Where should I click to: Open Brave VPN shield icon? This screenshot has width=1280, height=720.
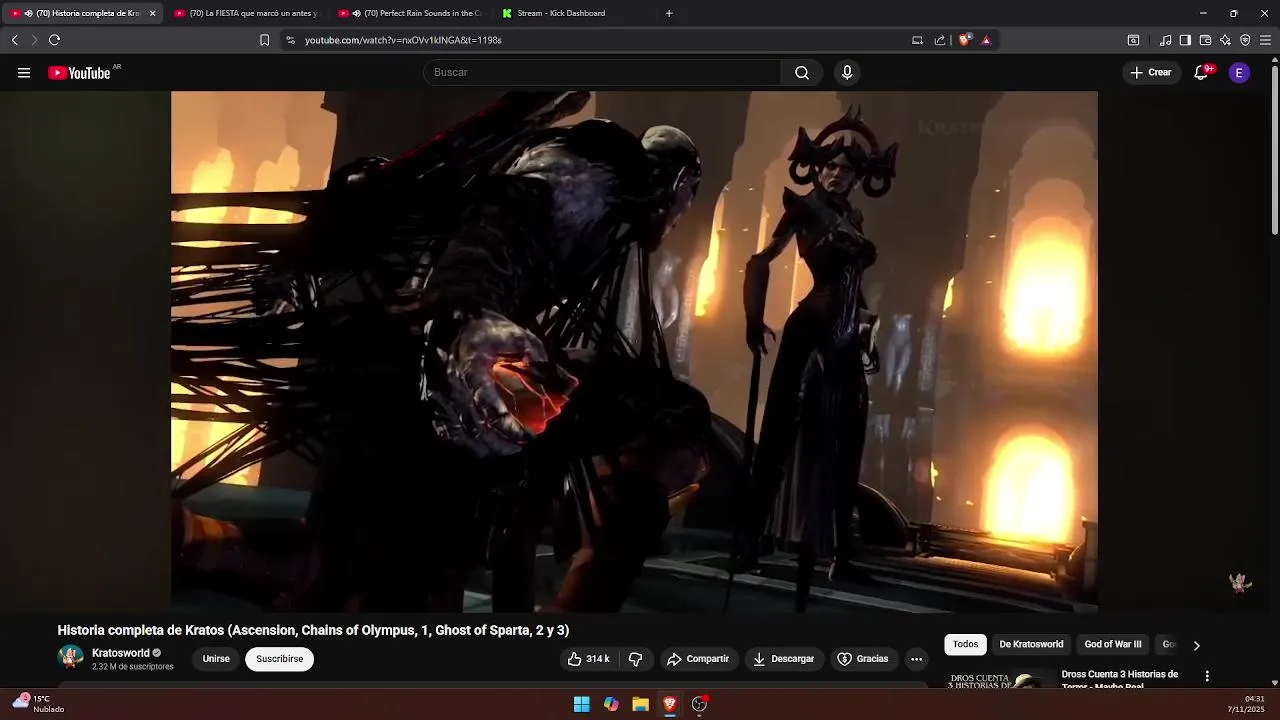click(x=1245, y=40)
